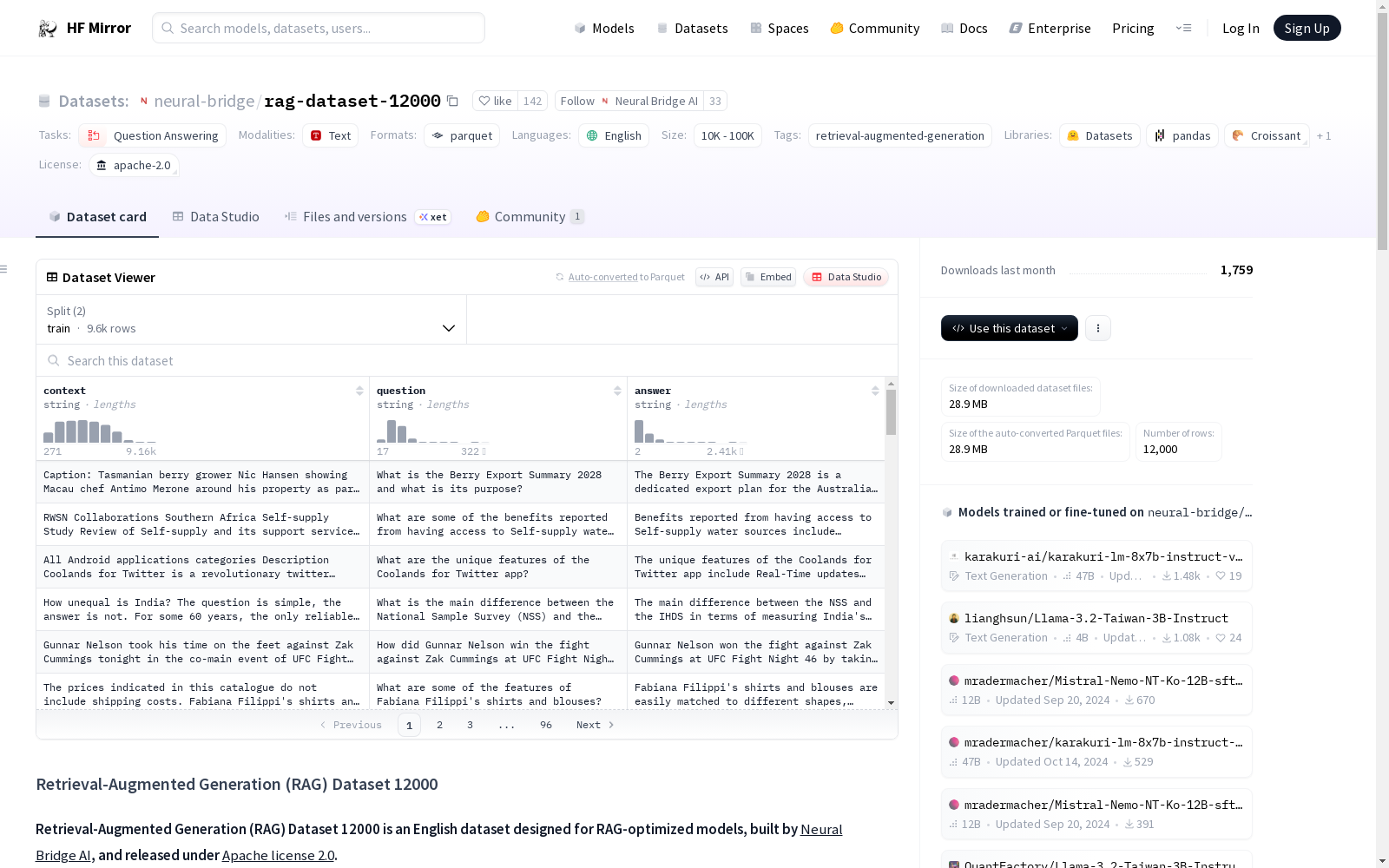
Task: Open Community in the top navigation
Action: pos(875,28)
